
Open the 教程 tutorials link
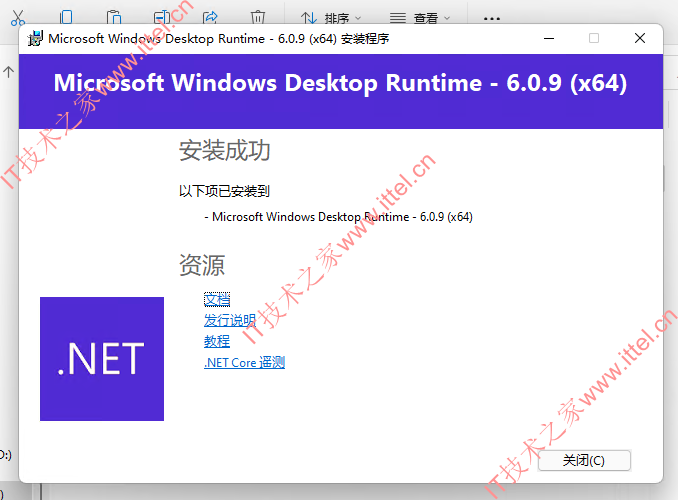point(217,342)
